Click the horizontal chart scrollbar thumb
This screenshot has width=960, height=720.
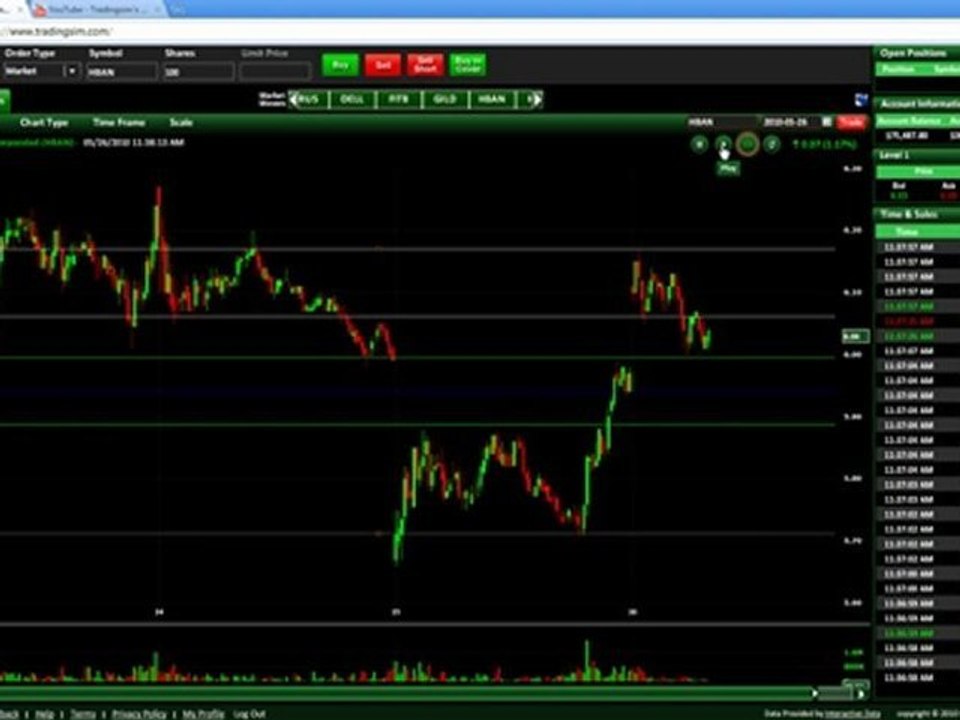pyautogui.click(x=836, y=694)
